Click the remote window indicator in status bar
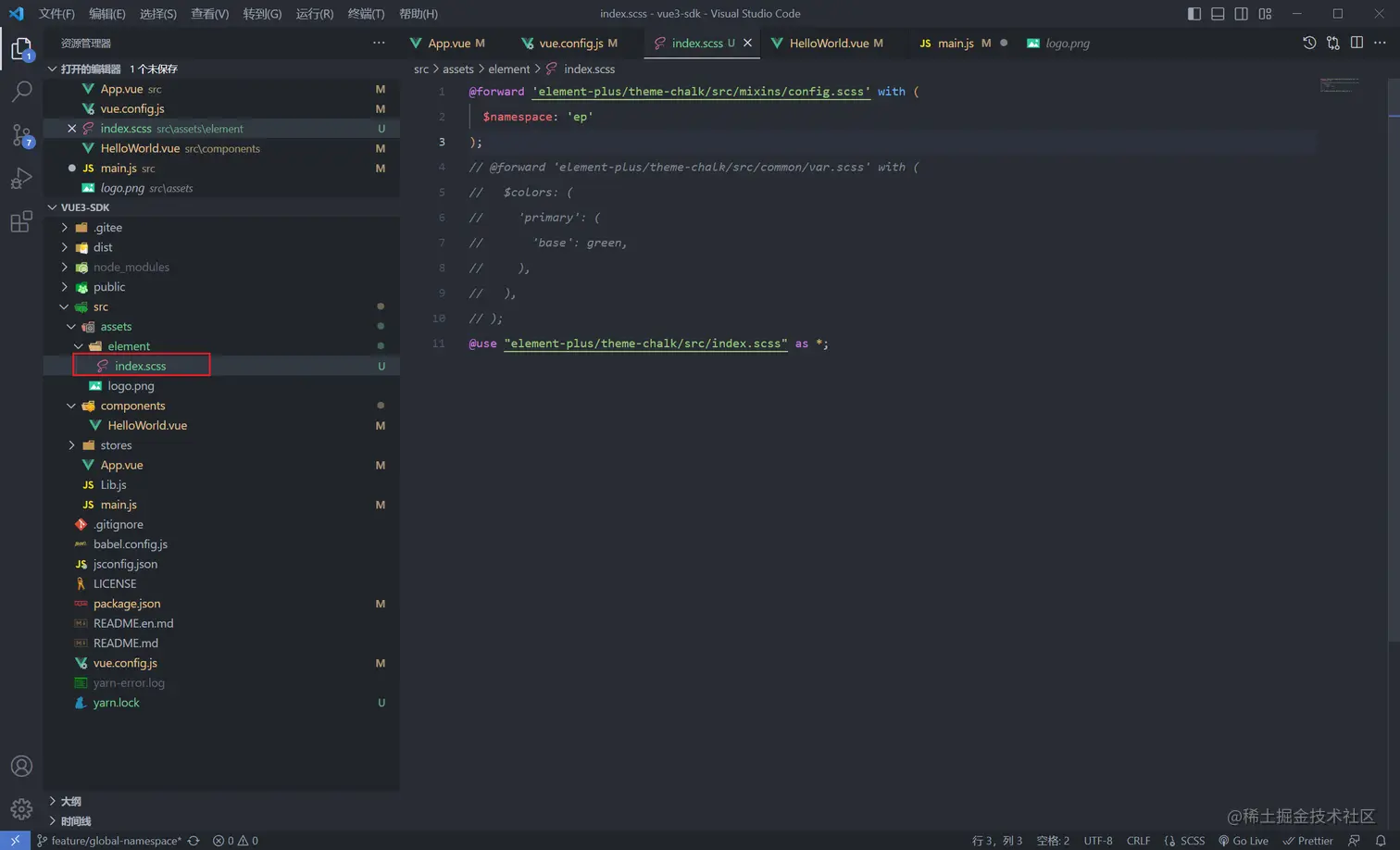 pos(15,841)
